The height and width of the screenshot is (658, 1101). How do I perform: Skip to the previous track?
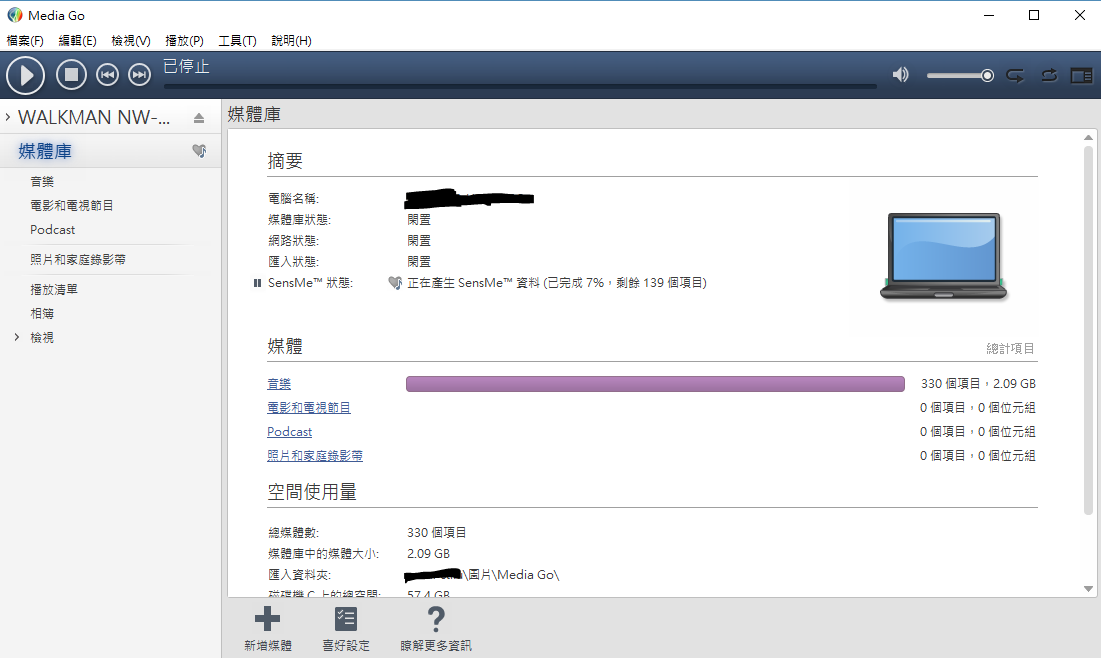tap(107, 74)
